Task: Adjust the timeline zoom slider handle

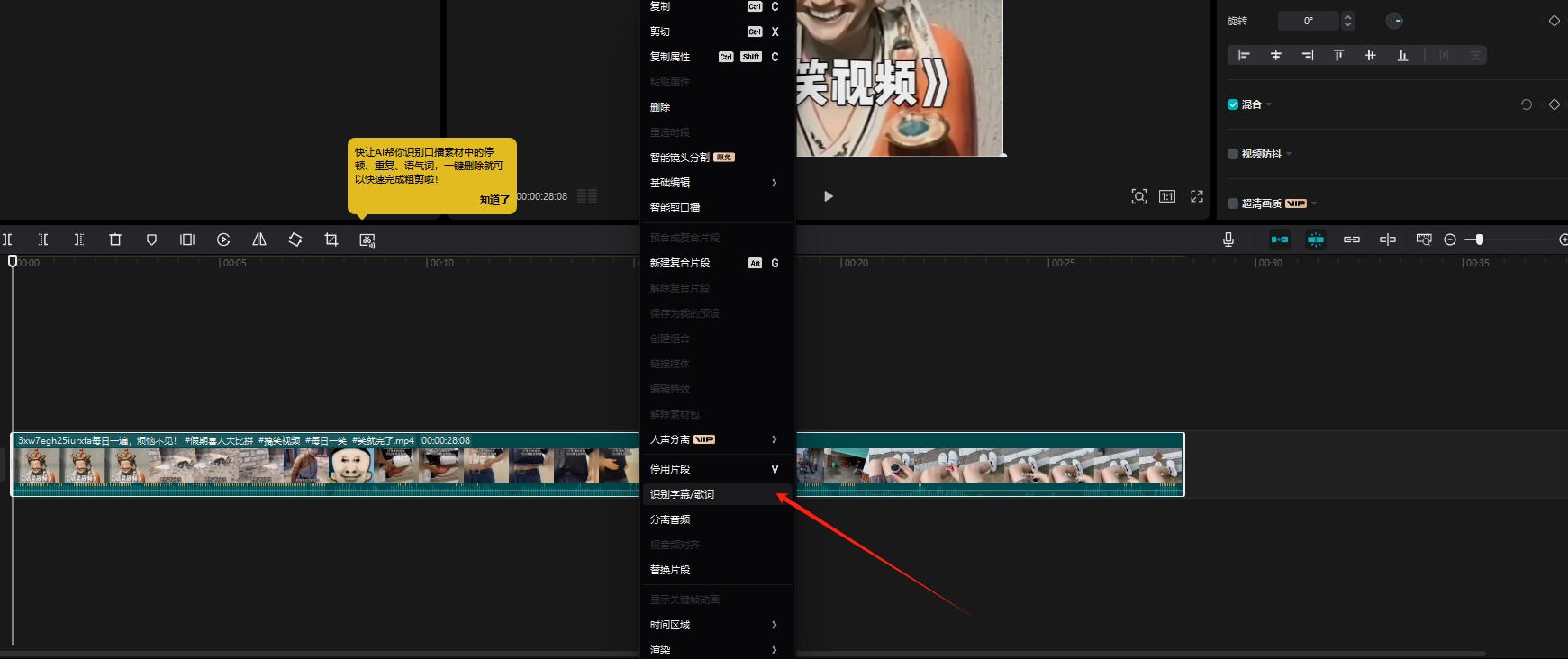Action: (1479, 239)
